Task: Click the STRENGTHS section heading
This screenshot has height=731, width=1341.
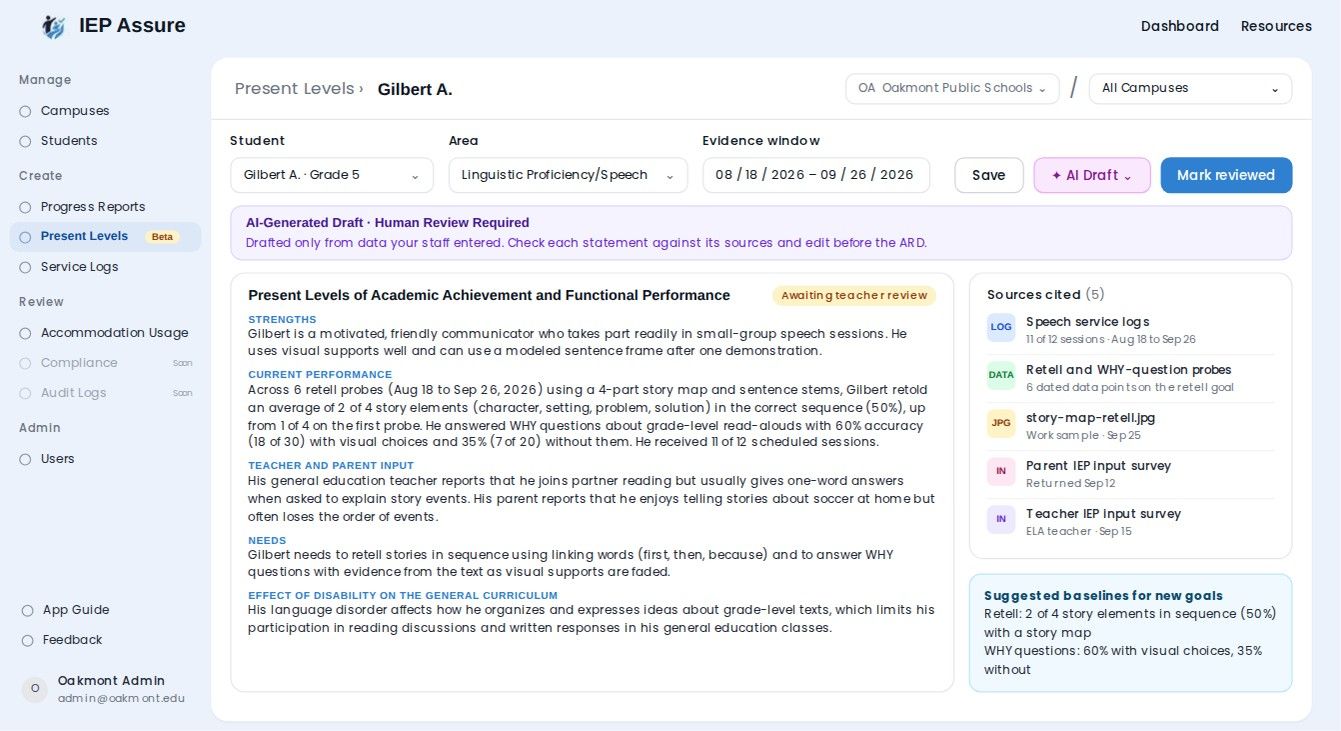Action: point(282,320)
